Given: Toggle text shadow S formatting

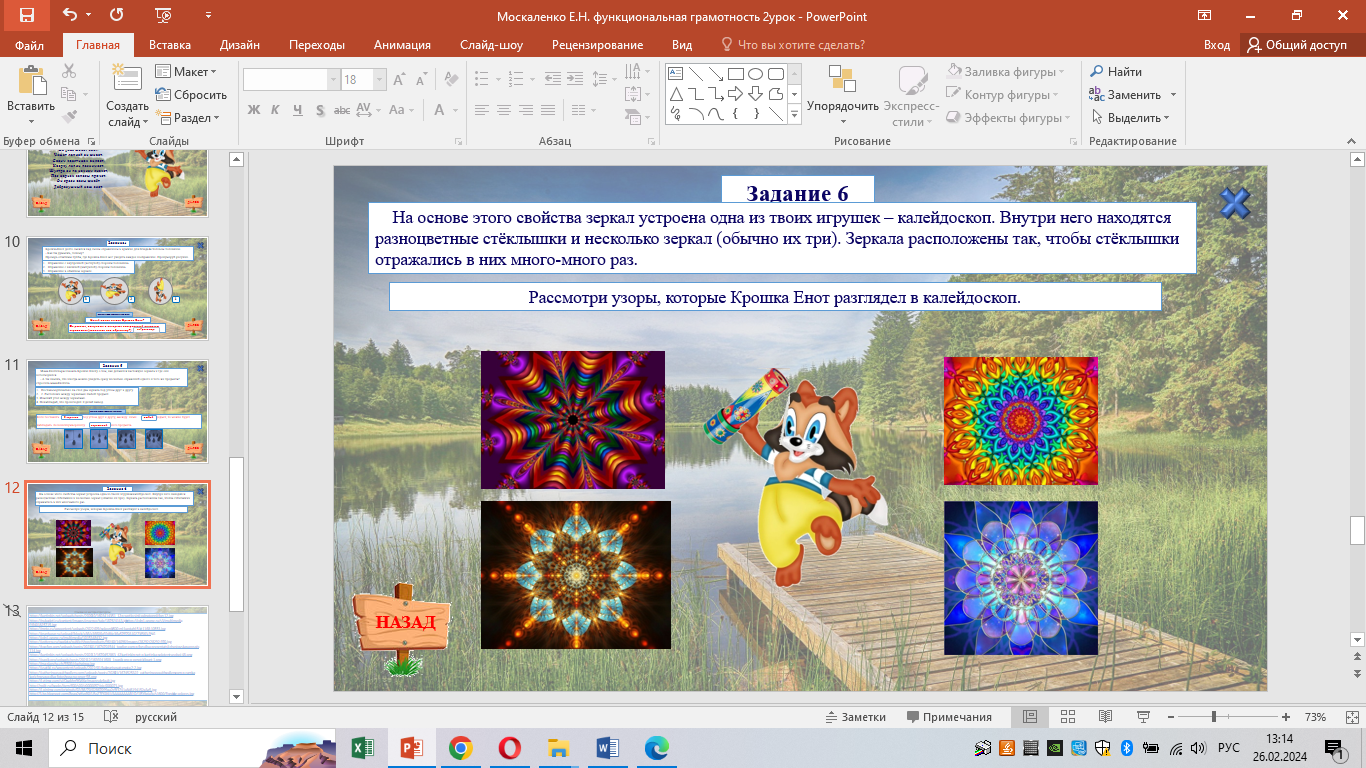Looking at the screenshot, I should (x=322, y=110).
